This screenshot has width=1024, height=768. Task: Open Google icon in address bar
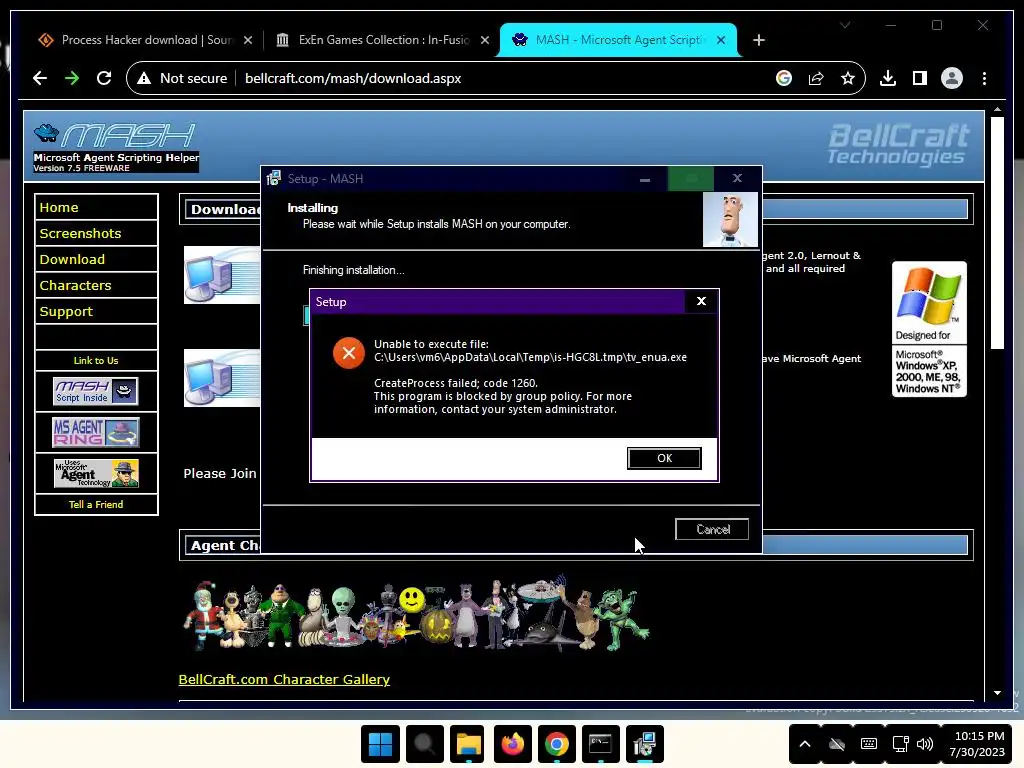tap(784, 78)
